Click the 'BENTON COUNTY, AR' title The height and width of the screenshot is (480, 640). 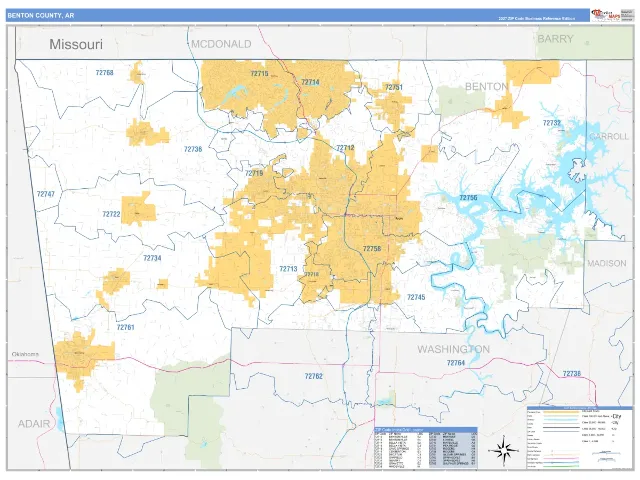point(41,16)
